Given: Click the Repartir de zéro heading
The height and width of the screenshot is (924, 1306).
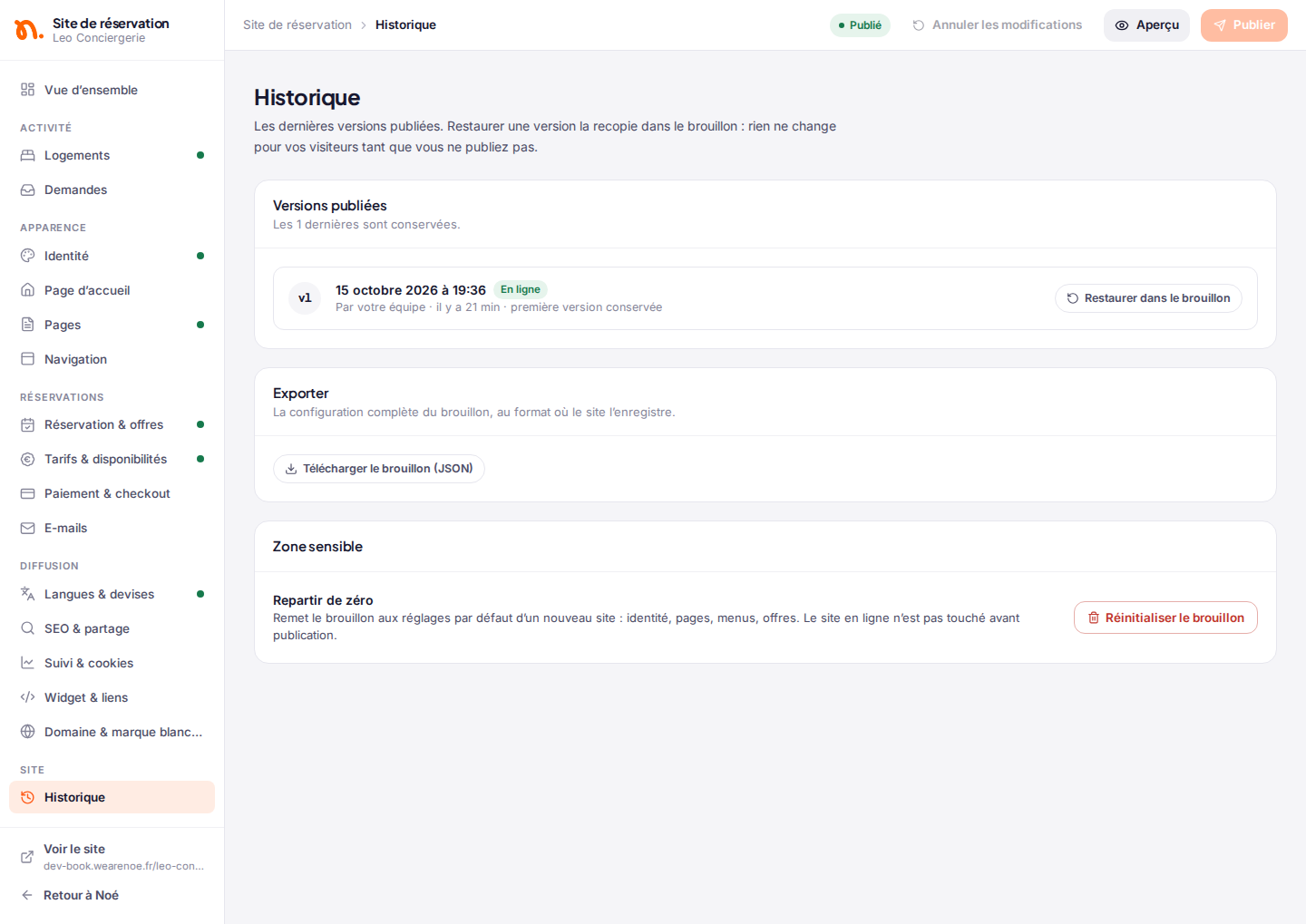Looking at the screenshot, I should (x=323, y=600).
